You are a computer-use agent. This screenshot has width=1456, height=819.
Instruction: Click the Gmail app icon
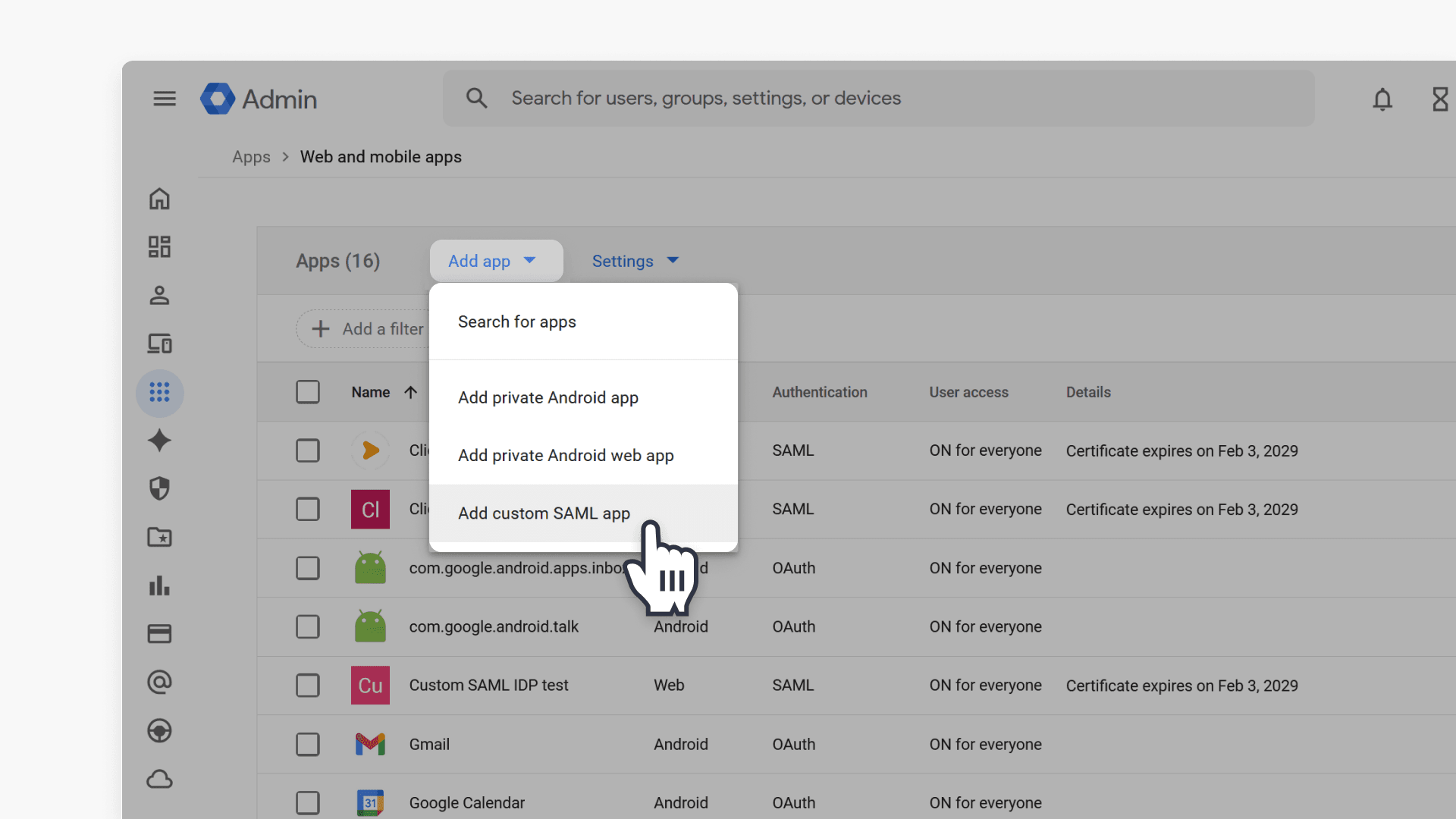[x=370, y=744]
